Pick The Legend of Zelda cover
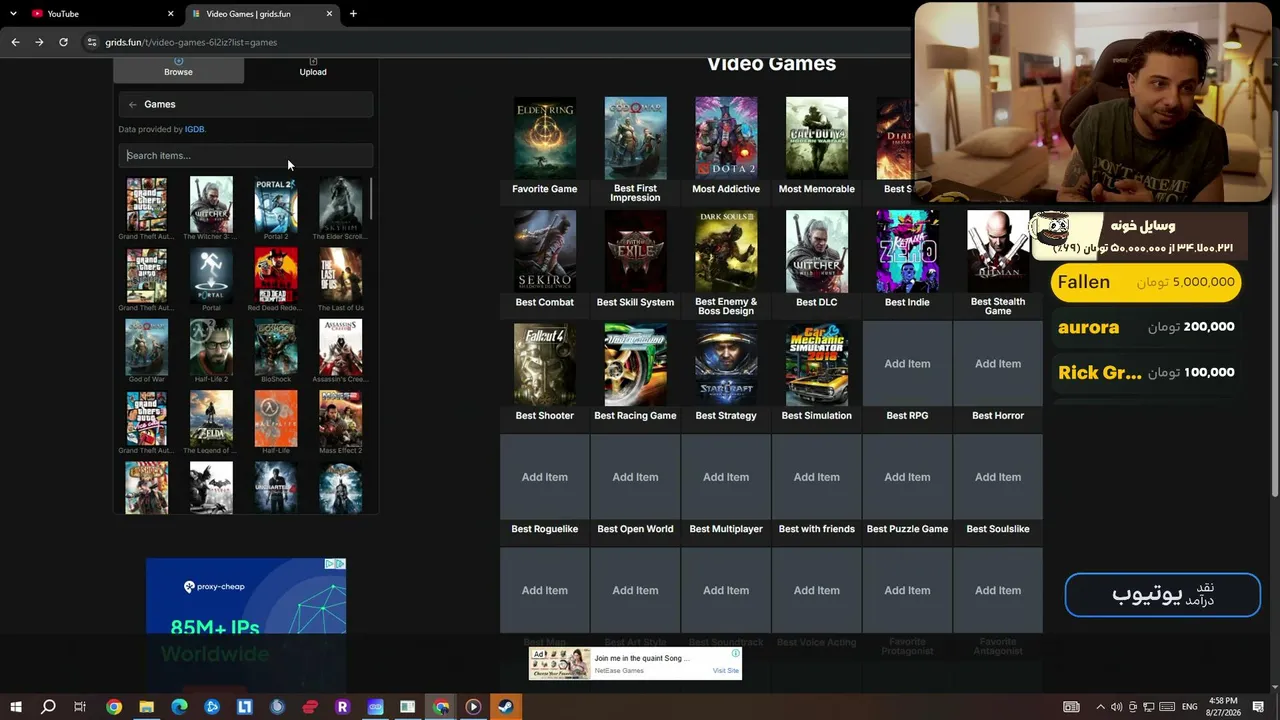Viewport: 1280px width, 720px height. (x=211, y=417)
